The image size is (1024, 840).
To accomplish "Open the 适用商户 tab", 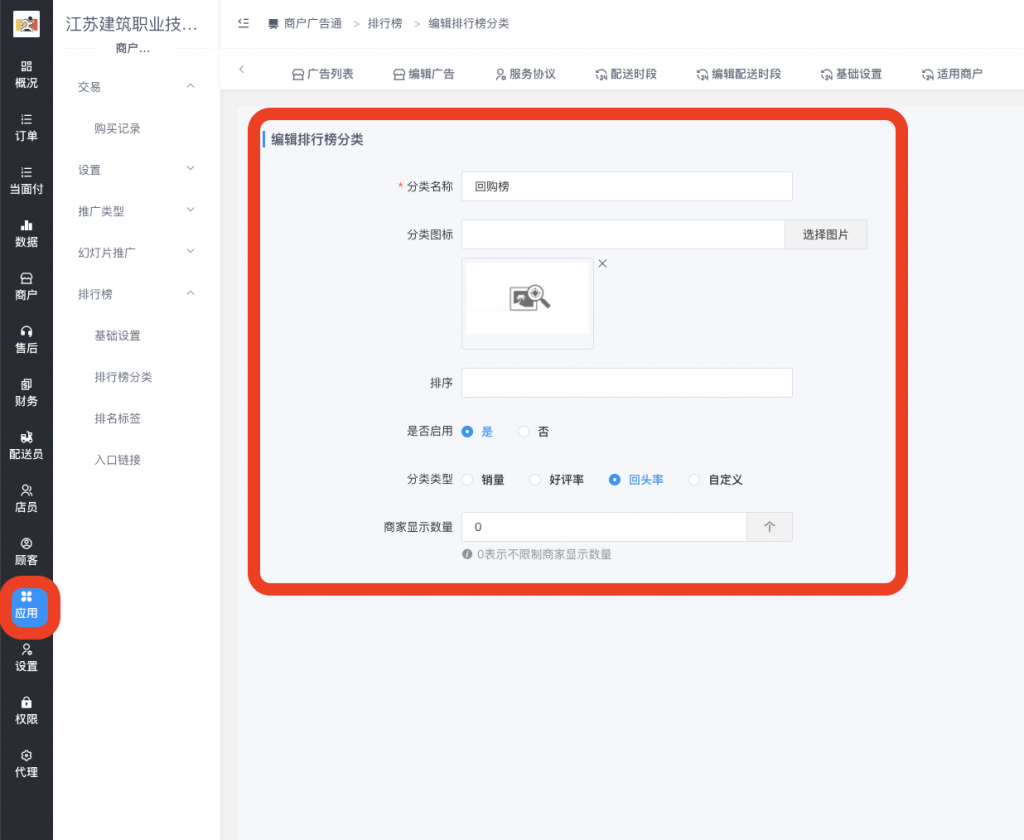I will pos(951,71).
